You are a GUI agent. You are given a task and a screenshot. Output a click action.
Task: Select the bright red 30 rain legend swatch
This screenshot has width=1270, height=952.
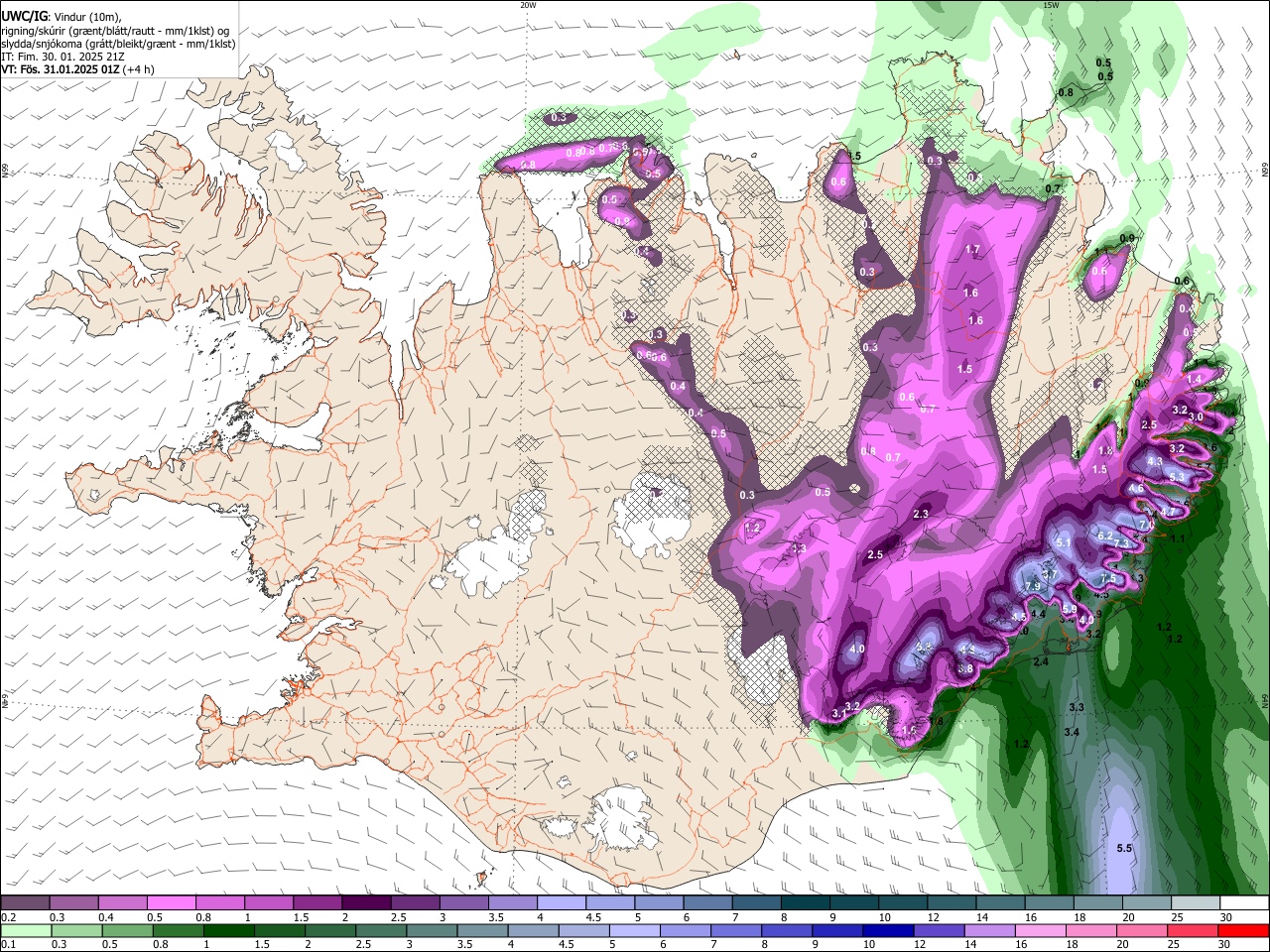1243,931
